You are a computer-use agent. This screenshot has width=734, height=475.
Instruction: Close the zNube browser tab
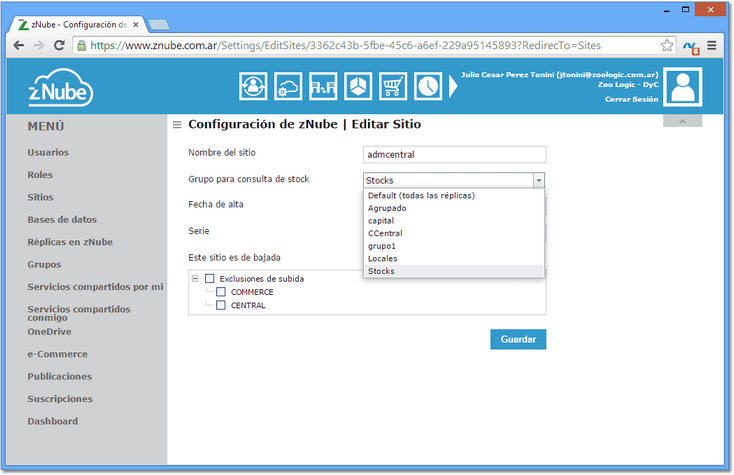136,24
